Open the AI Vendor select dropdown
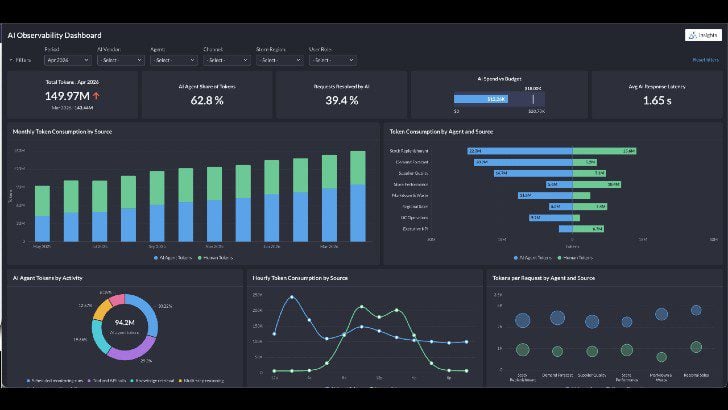728x410 pixels. tap(121, 60)
